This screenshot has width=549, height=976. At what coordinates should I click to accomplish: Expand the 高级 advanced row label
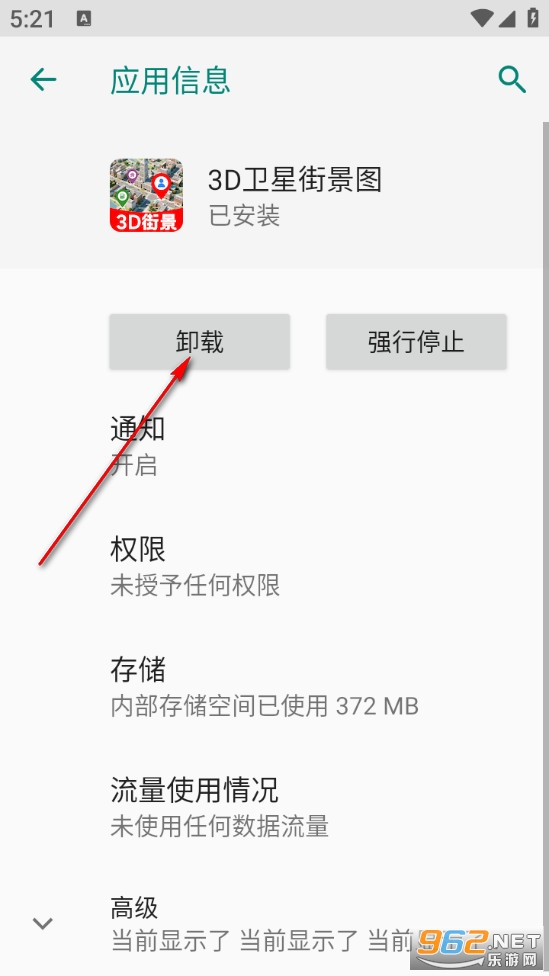[x=134, y=908]
